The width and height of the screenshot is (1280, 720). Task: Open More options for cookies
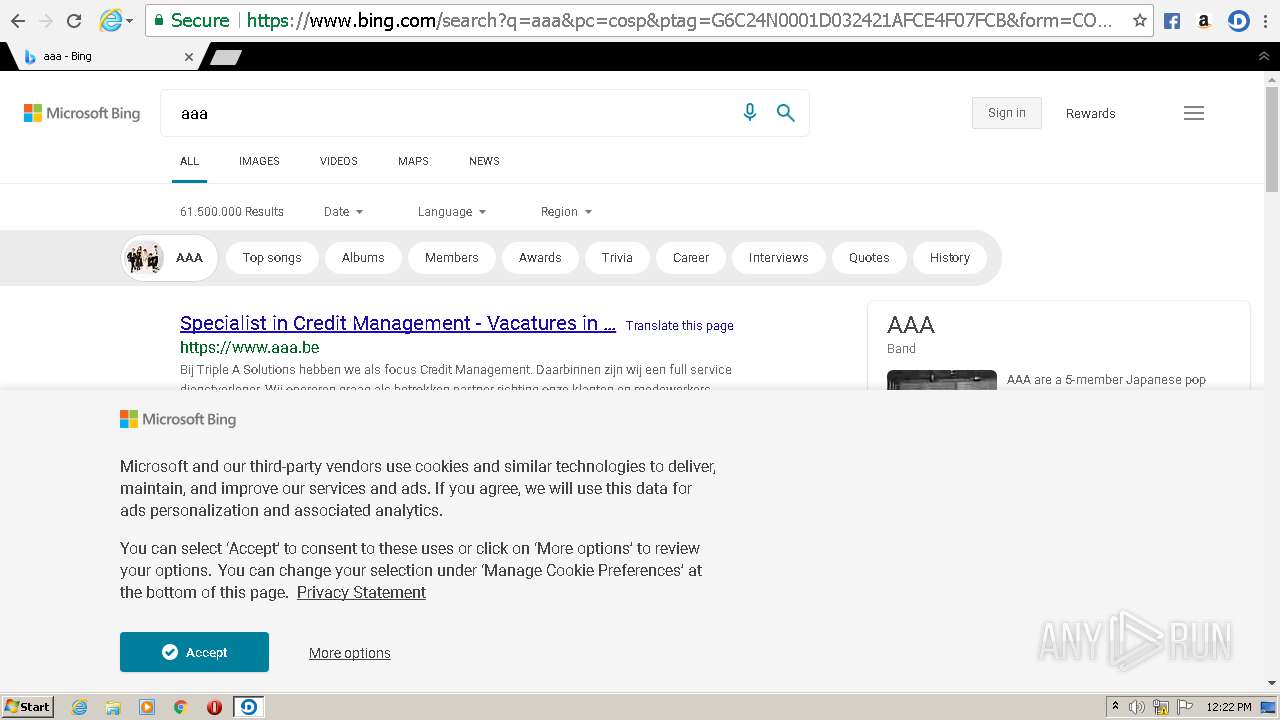click(x=350, y=653)
